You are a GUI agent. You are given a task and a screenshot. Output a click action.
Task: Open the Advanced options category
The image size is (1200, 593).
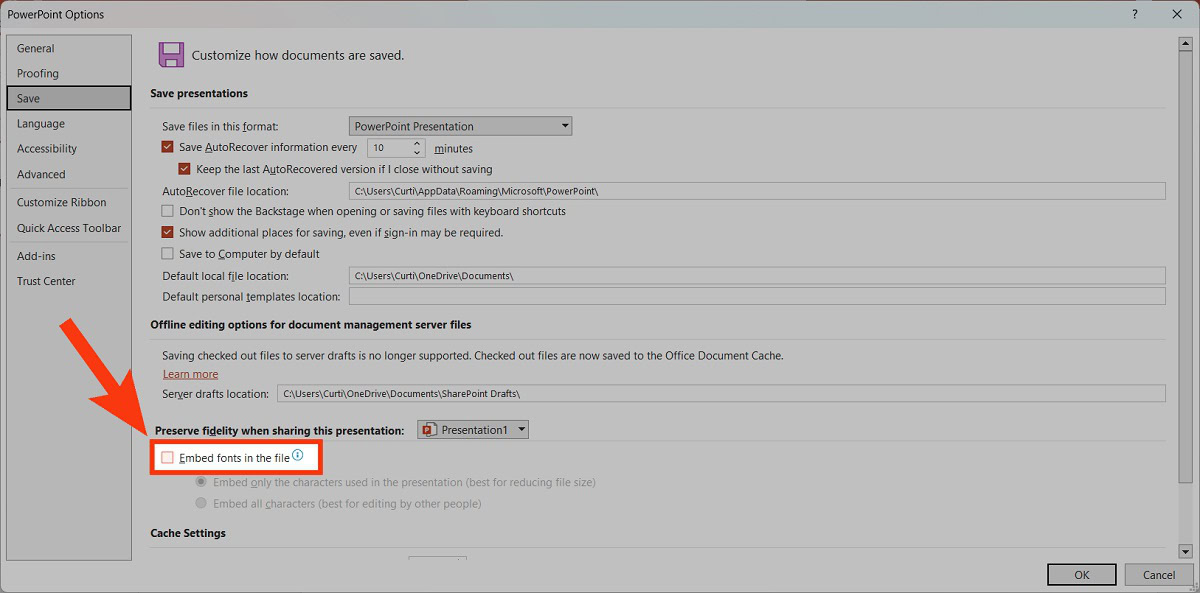[68, 174]
